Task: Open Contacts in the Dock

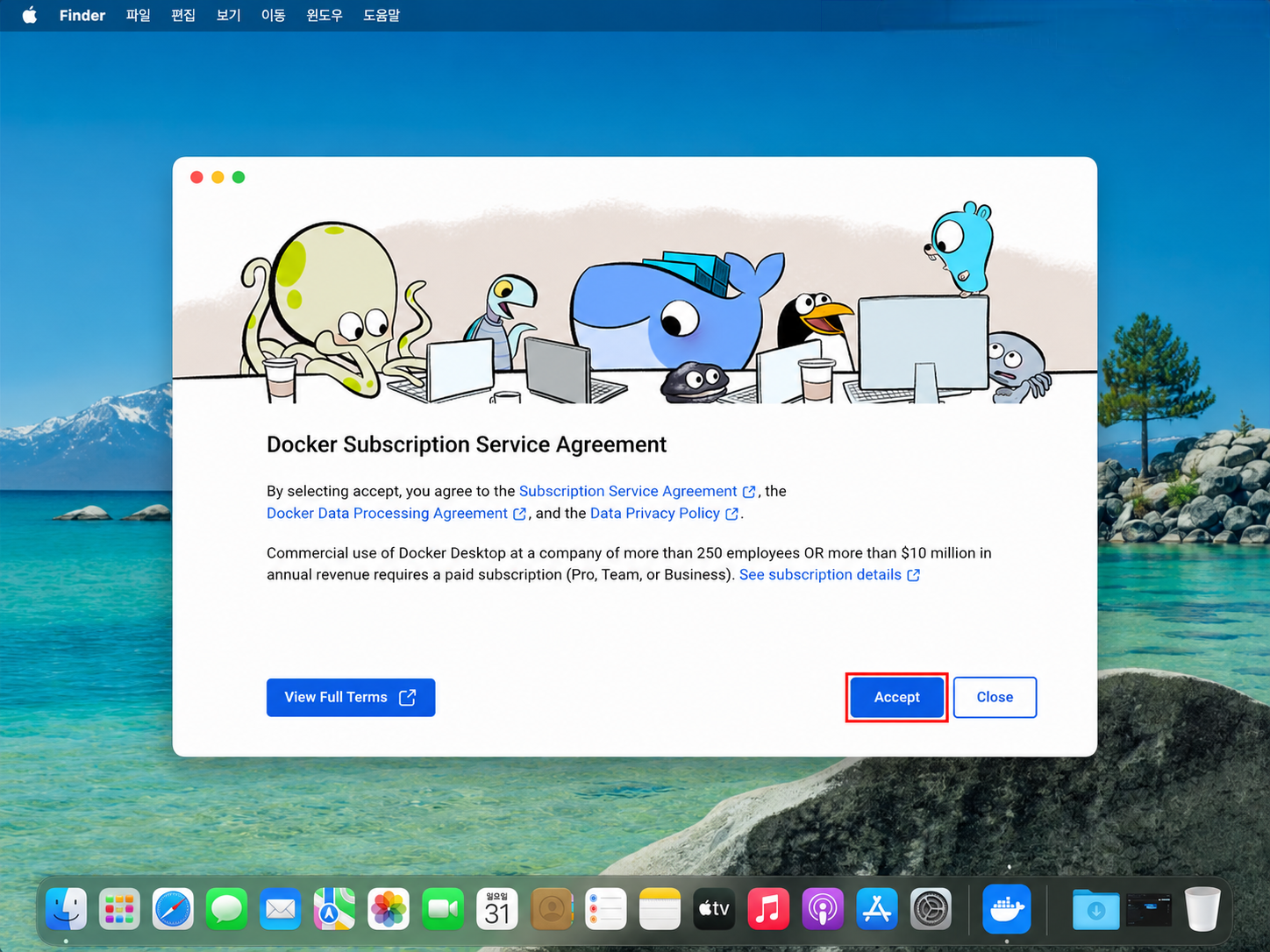Action: 552,909
